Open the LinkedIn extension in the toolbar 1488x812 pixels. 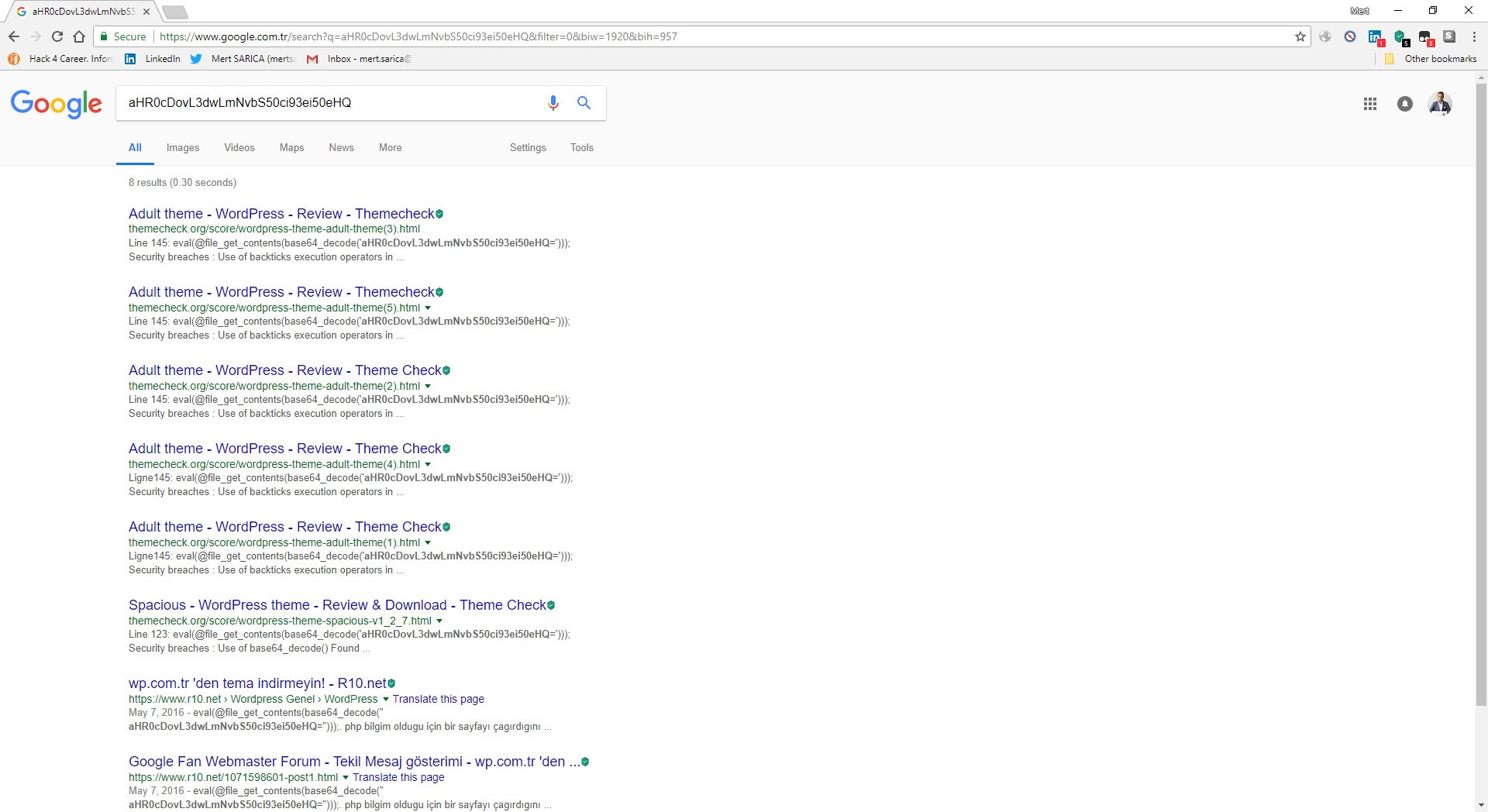tap(1376, 37)
